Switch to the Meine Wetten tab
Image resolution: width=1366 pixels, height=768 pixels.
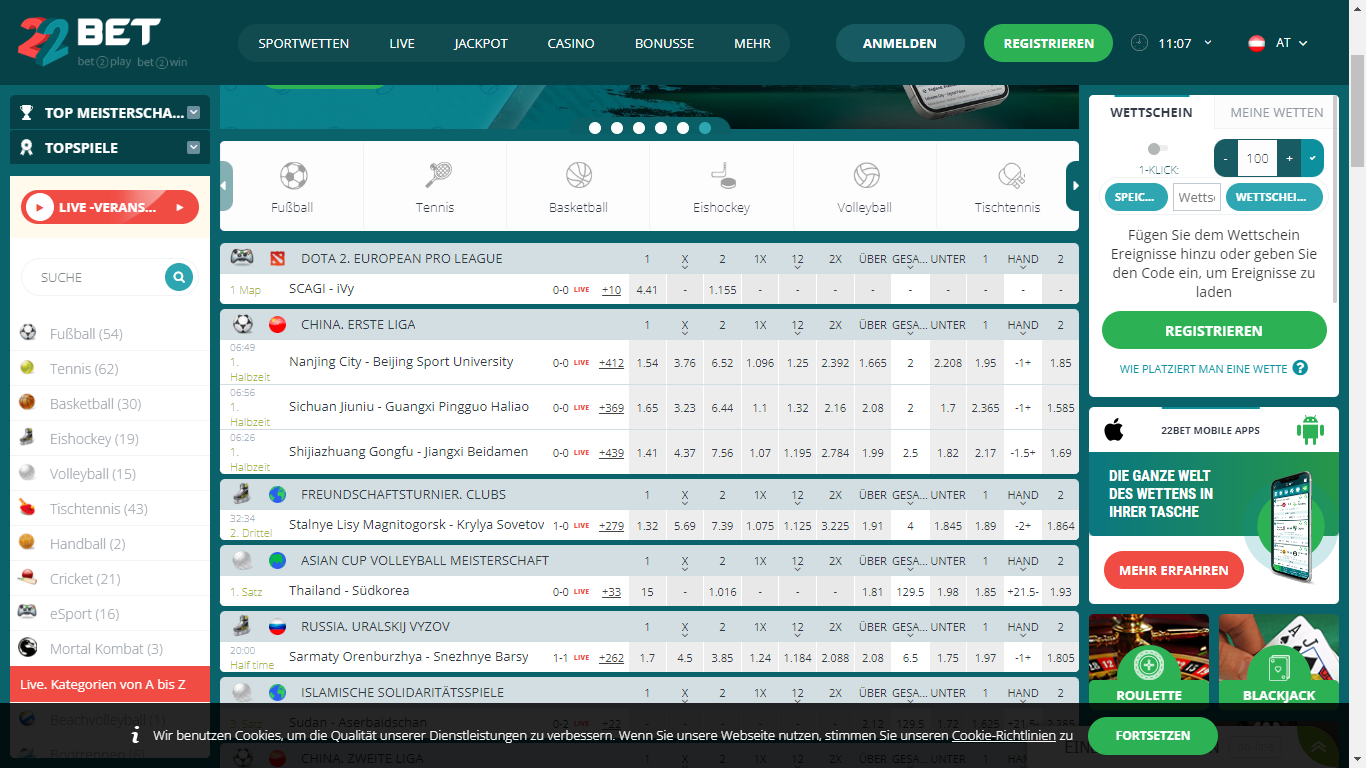[1276, 112]
